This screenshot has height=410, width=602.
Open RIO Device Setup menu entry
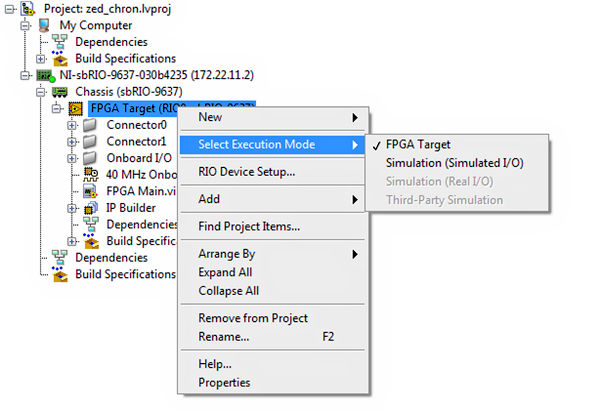pyautogui.click(x=246, y=172)
